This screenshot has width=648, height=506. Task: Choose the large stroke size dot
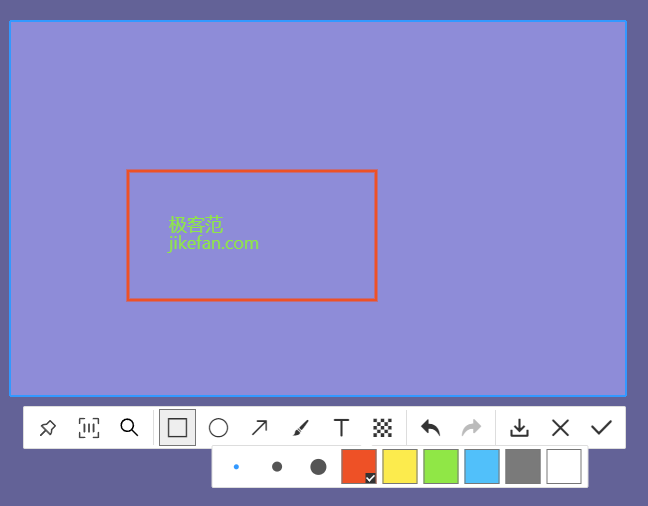(x=318, y=467)
